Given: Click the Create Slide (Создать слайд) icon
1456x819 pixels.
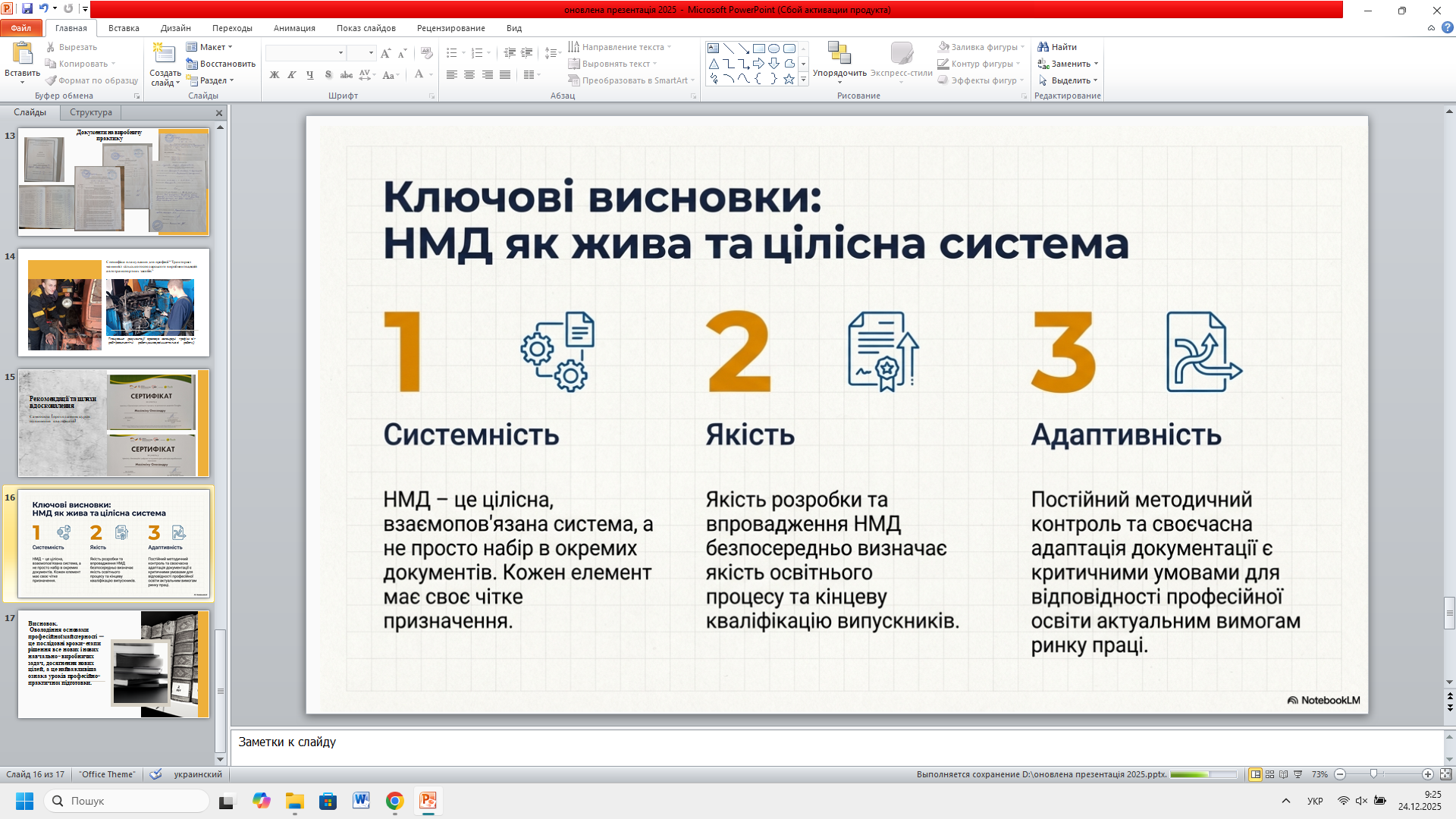Looking at the screenshot, I should (164, 54).
